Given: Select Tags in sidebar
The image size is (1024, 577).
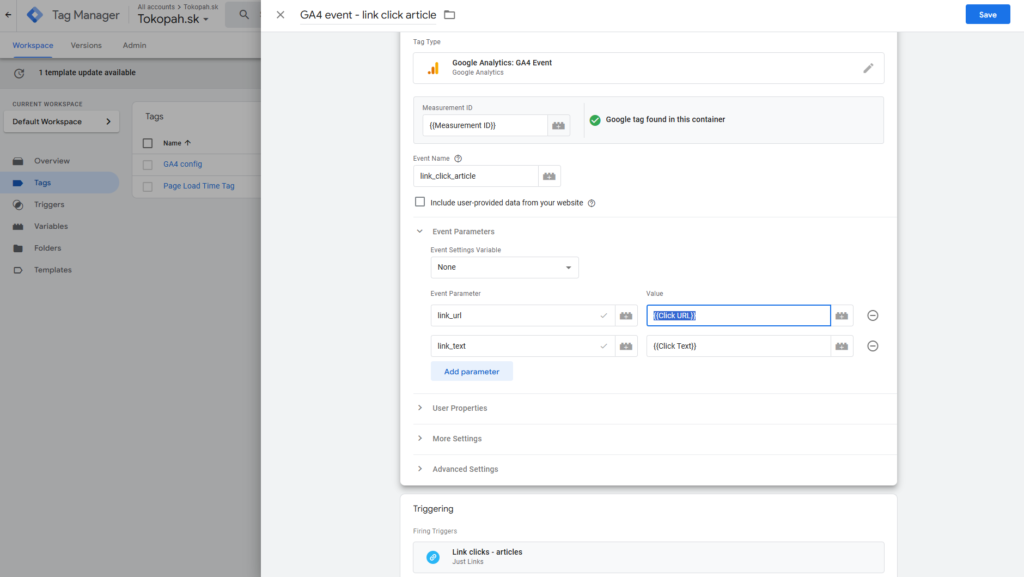Looking at the screenshot, I should (x=59, y=183).
